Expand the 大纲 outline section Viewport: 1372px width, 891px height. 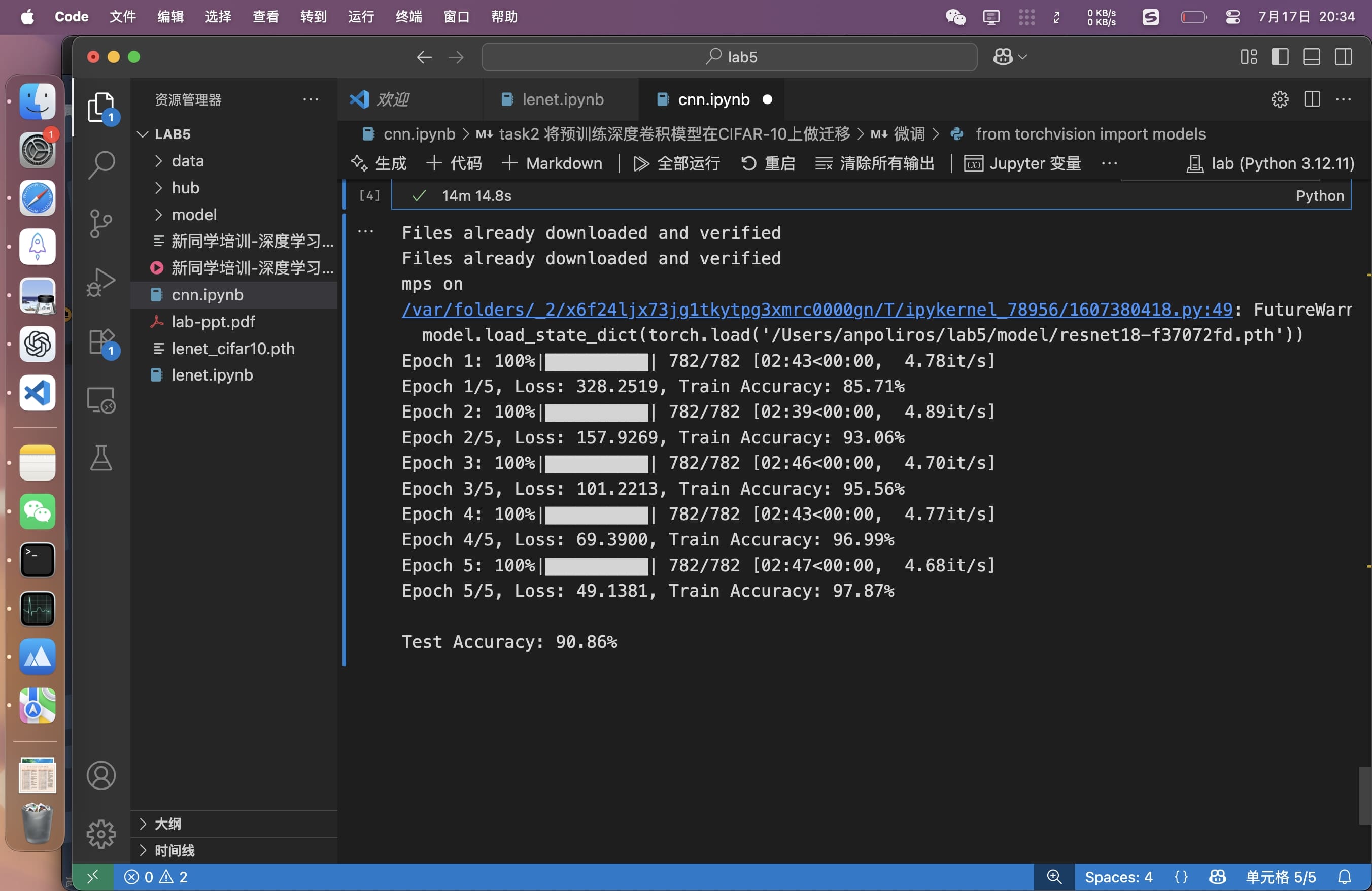click(x=168, y=824)
